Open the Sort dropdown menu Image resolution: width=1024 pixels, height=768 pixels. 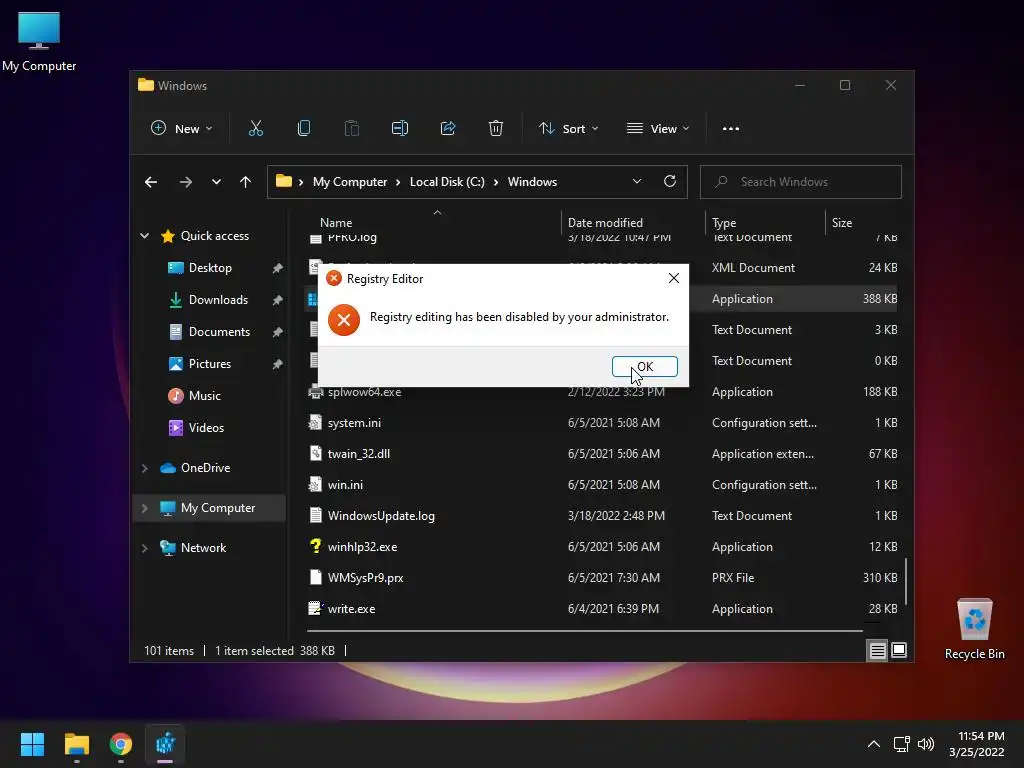pos(568,128)
